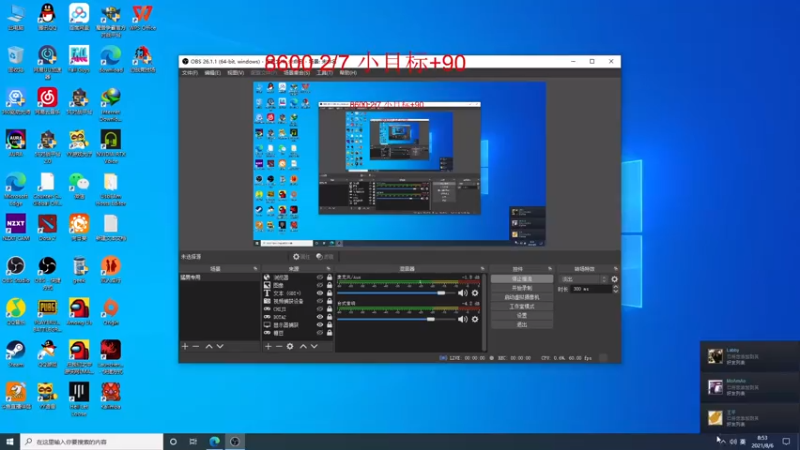Open the Windows Start menu
The width and height of the screenshot is (800, 450).
(10, 441)
